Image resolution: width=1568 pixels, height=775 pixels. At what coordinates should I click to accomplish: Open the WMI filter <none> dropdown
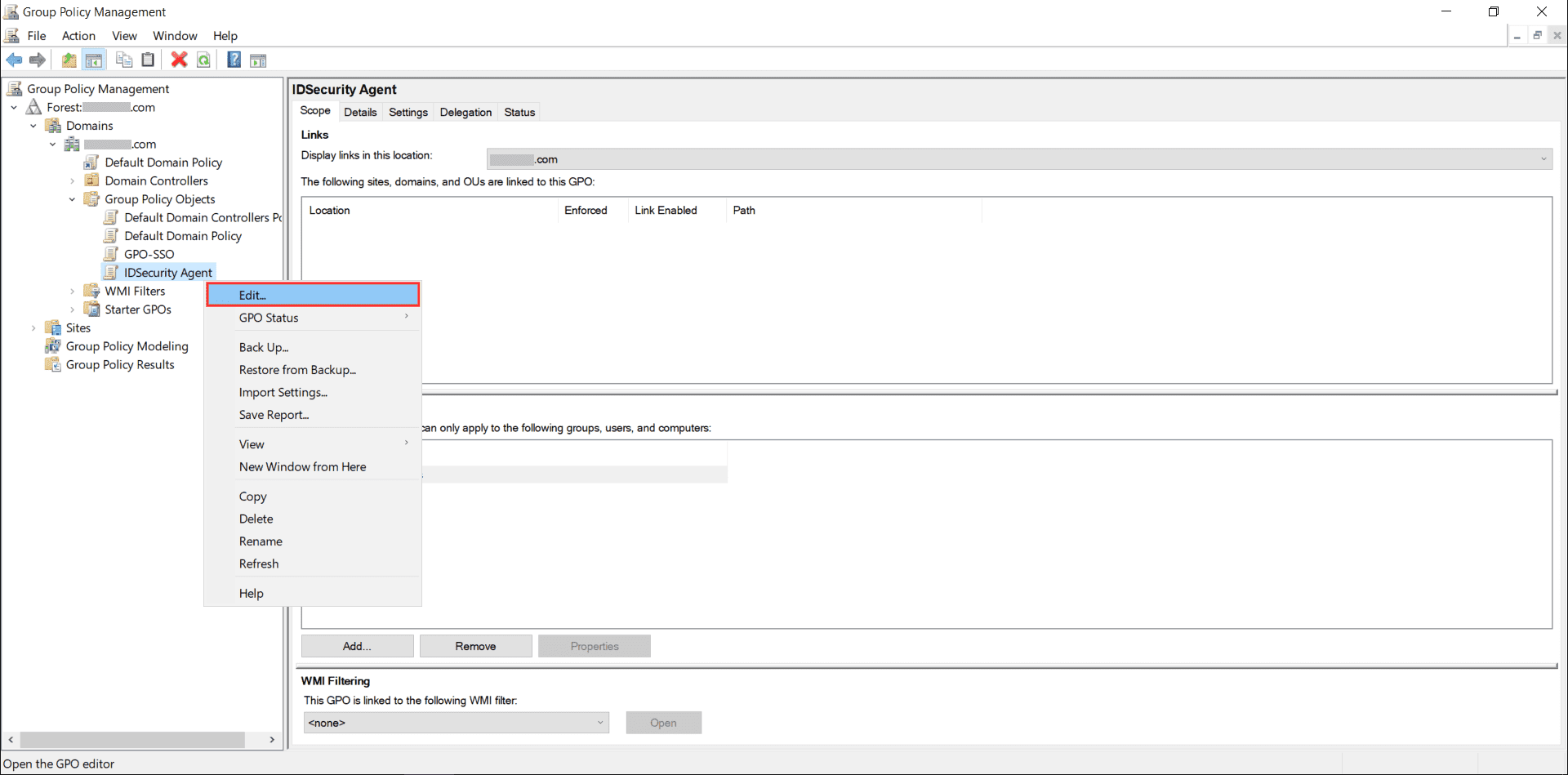(x=457, y=723)
